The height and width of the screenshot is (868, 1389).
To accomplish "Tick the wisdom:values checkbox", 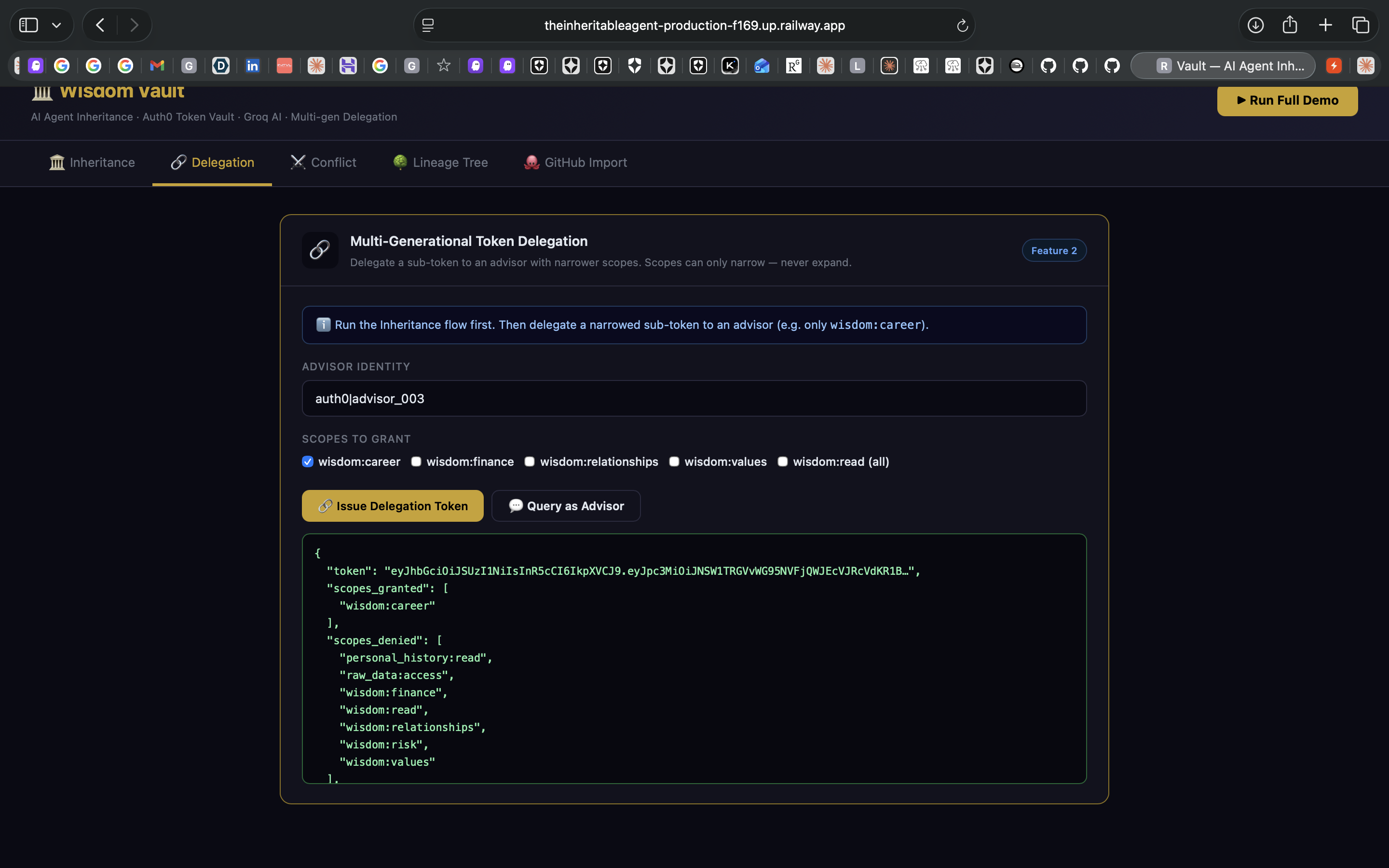I will [674, 461].
